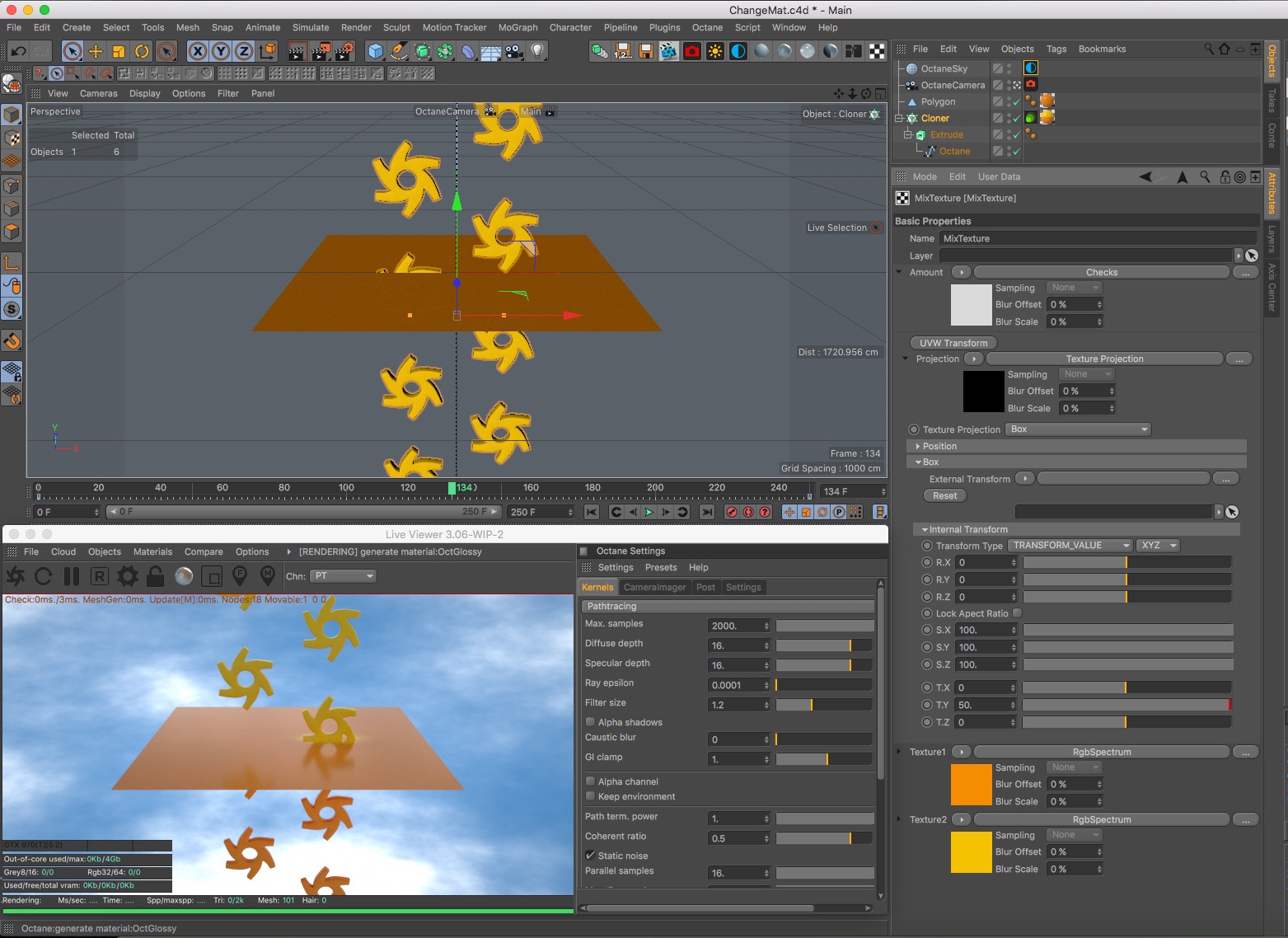Click the Light bulb icon in the toolbar
This screenshot has height=938, width=1288.
tap(537, 51)
